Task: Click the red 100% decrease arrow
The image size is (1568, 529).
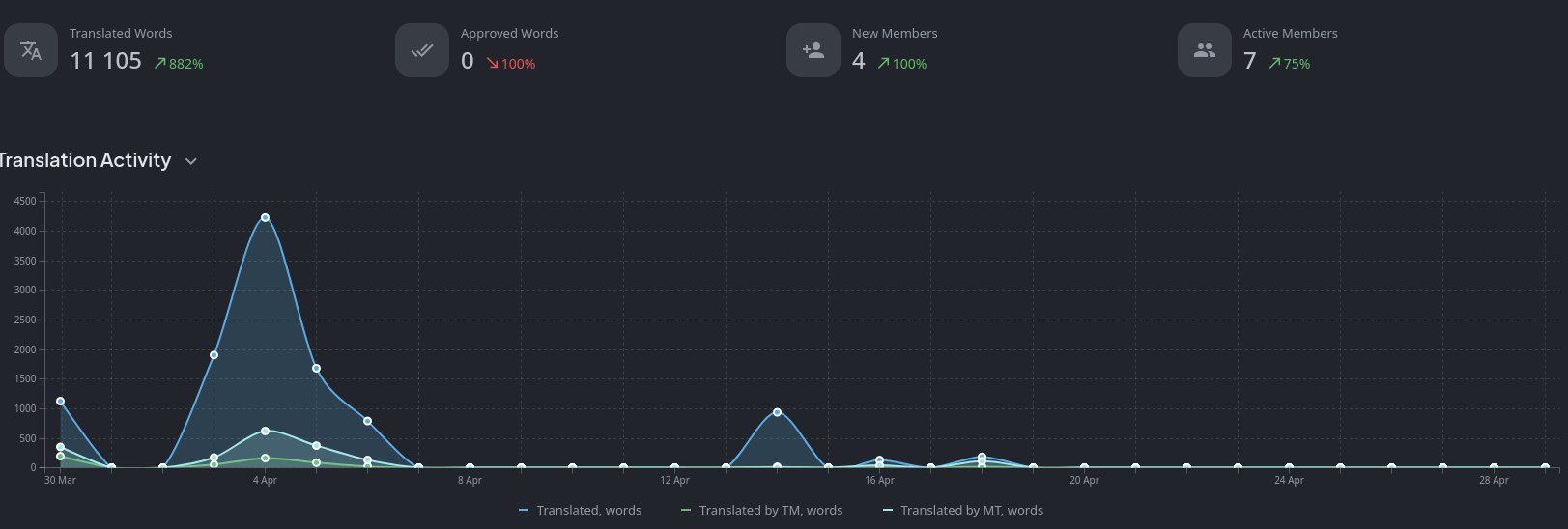Action: (493, 64)
